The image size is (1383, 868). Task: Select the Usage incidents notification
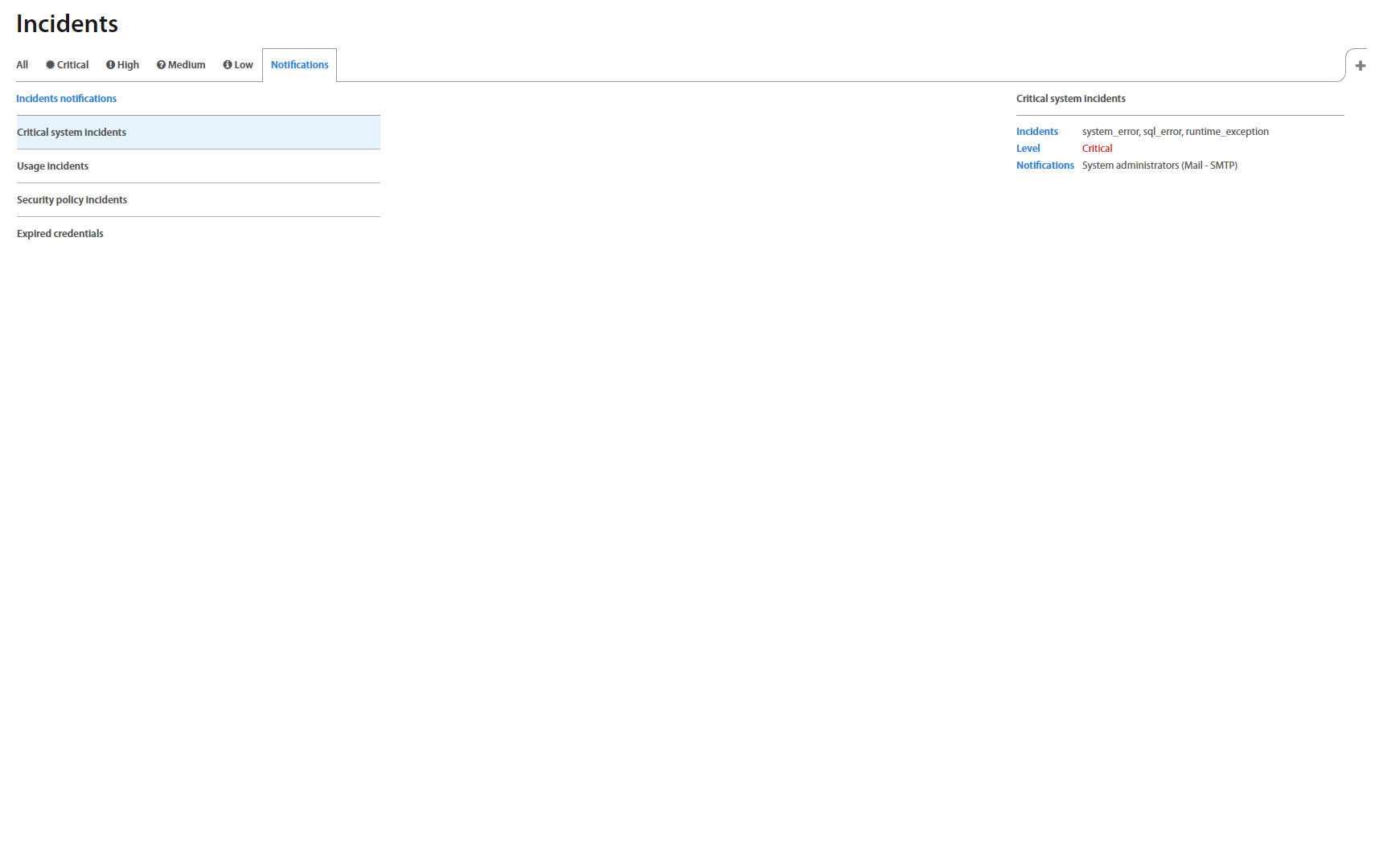[x=53, y=166]
